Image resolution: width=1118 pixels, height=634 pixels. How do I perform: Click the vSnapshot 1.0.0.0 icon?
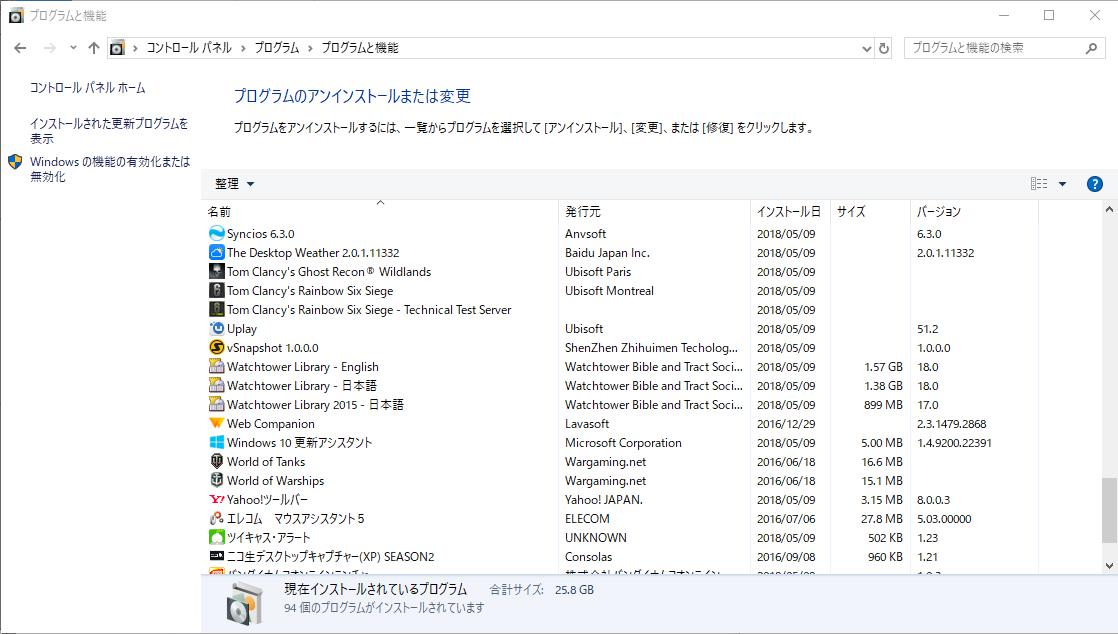pyautogui.click(x=217, y=347)
